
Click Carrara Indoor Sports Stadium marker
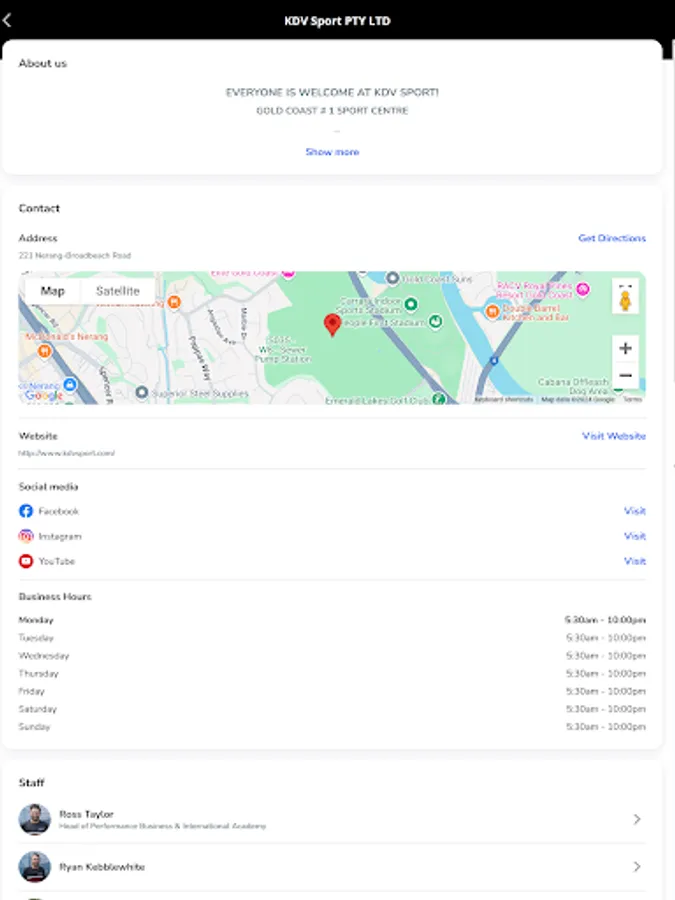click(x=411, y=304)
